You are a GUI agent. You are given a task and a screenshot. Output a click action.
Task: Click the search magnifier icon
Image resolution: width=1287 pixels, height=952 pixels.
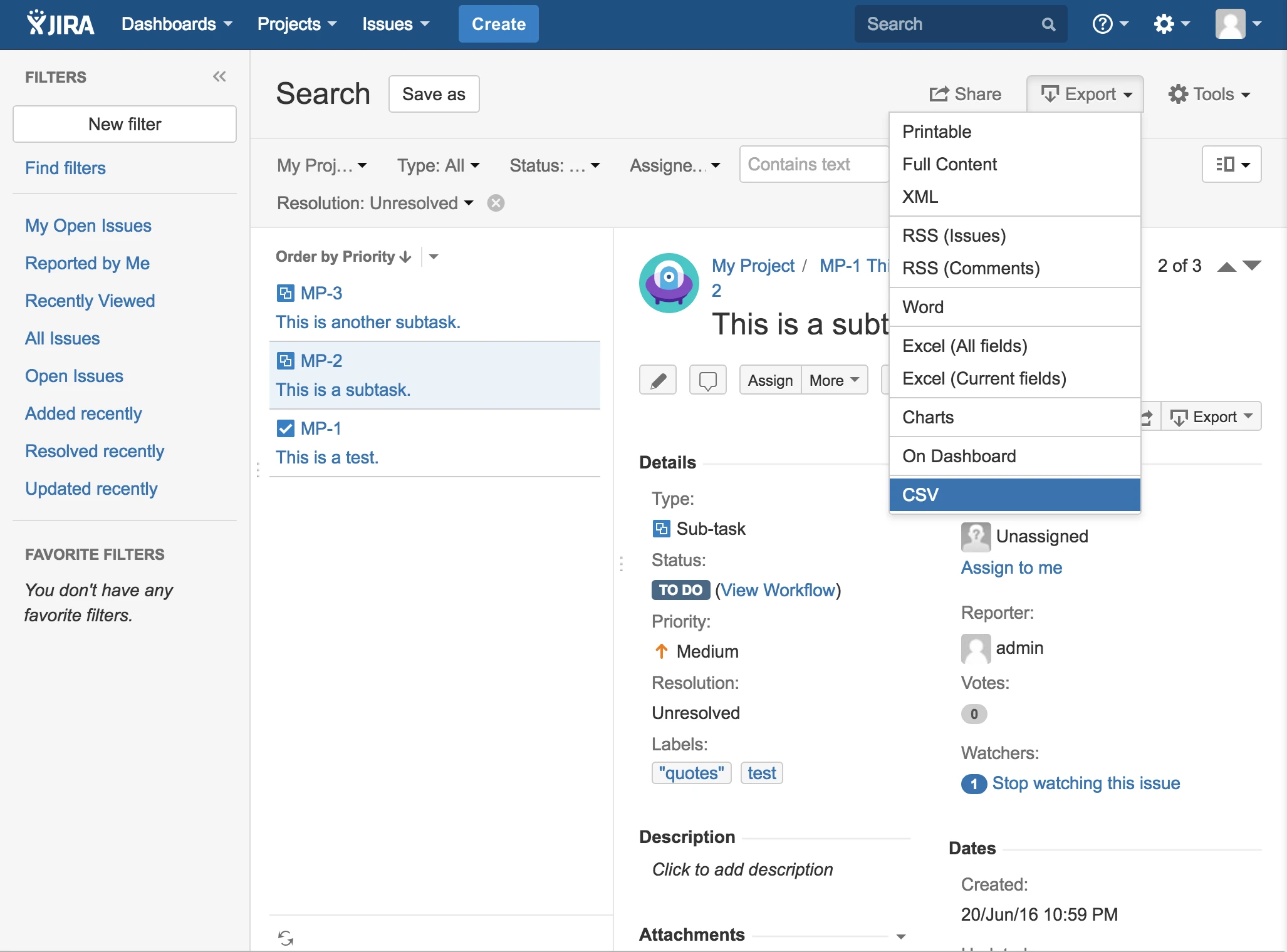(1048, 24)
